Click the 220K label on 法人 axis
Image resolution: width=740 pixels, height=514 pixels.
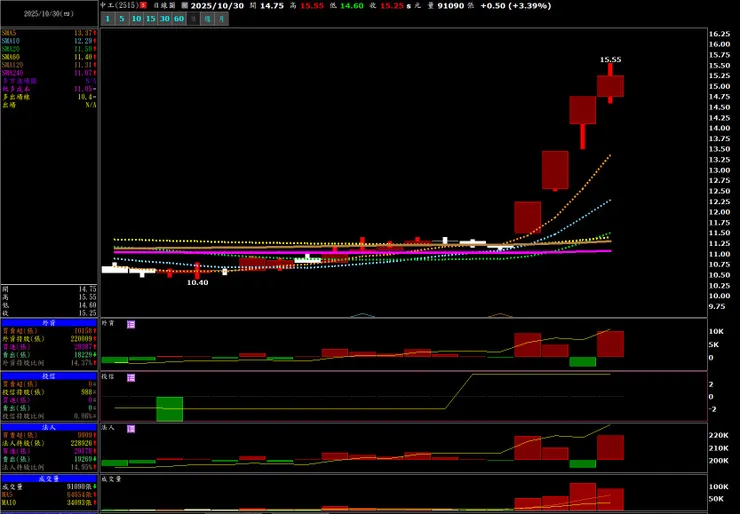(x=719, y=435)
